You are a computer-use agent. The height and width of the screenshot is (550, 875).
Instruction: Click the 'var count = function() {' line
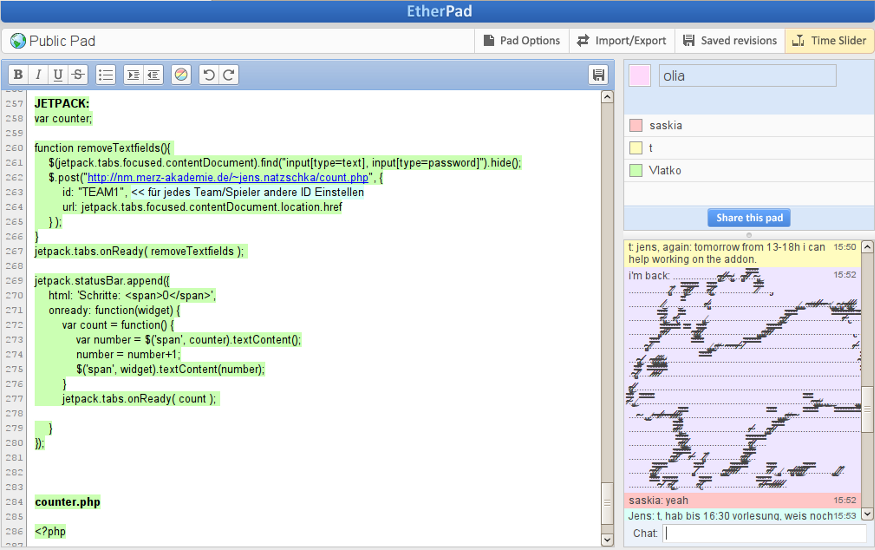(118, 325)
